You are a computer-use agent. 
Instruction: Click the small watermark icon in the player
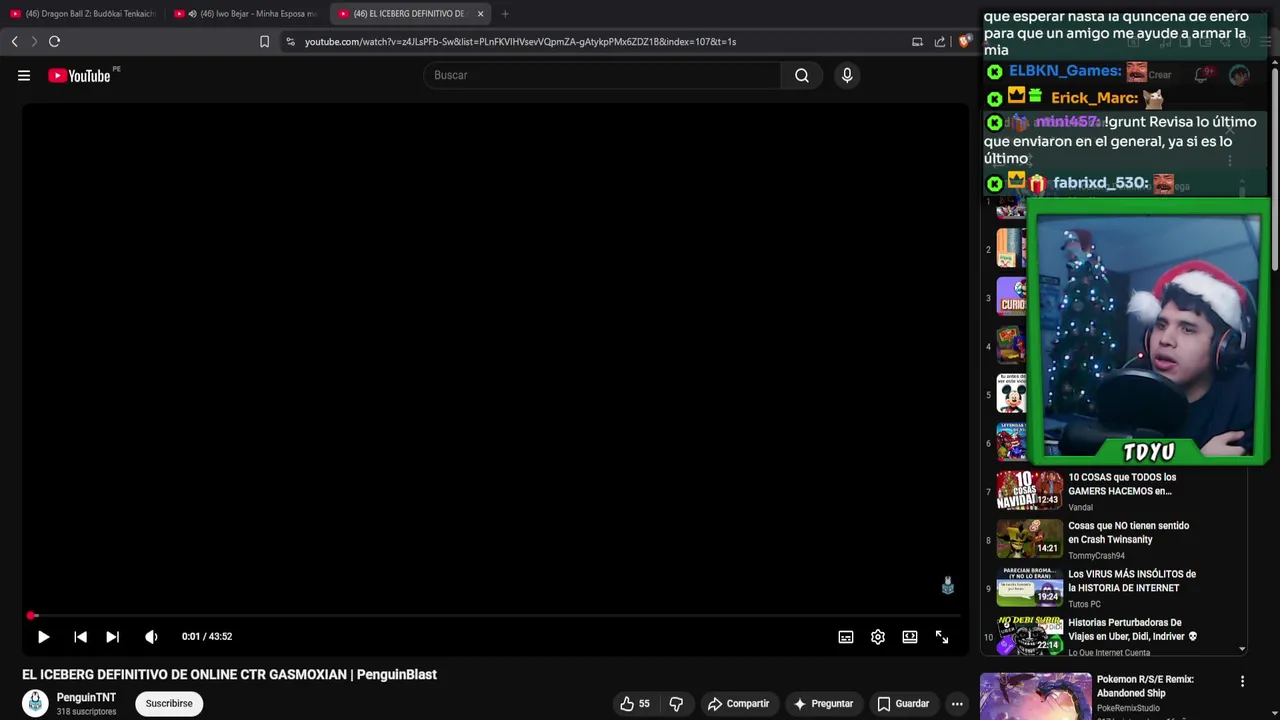pos(948,586)
